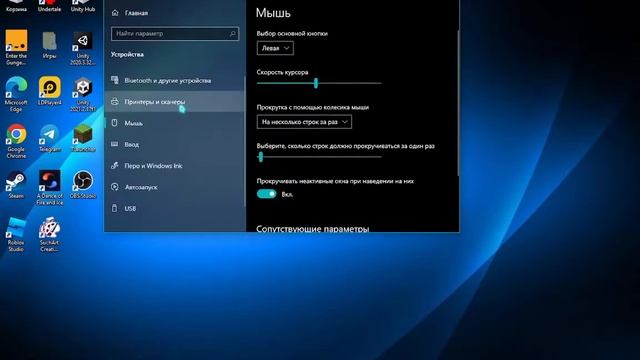Click the search magnifier in Найти параметр

233,34
